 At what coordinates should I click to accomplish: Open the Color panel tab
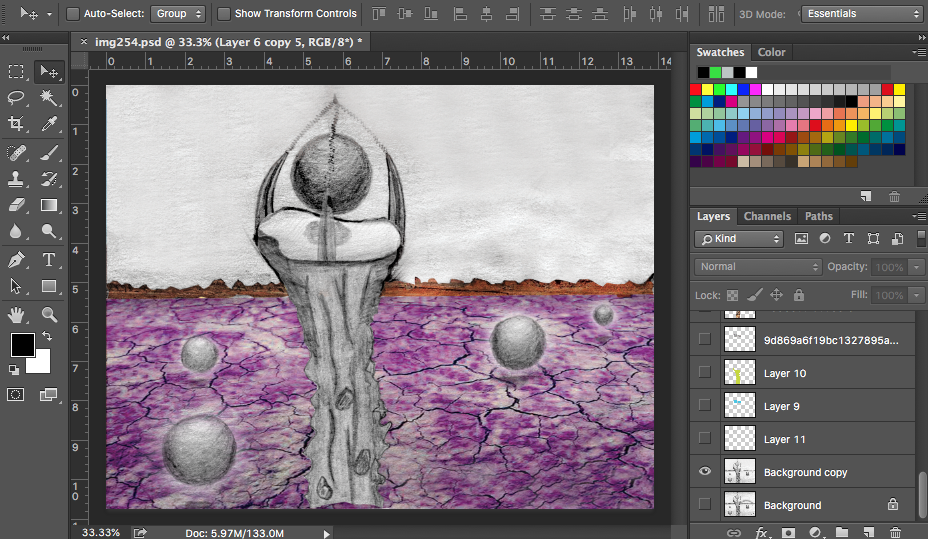click(x=771, y=52)
